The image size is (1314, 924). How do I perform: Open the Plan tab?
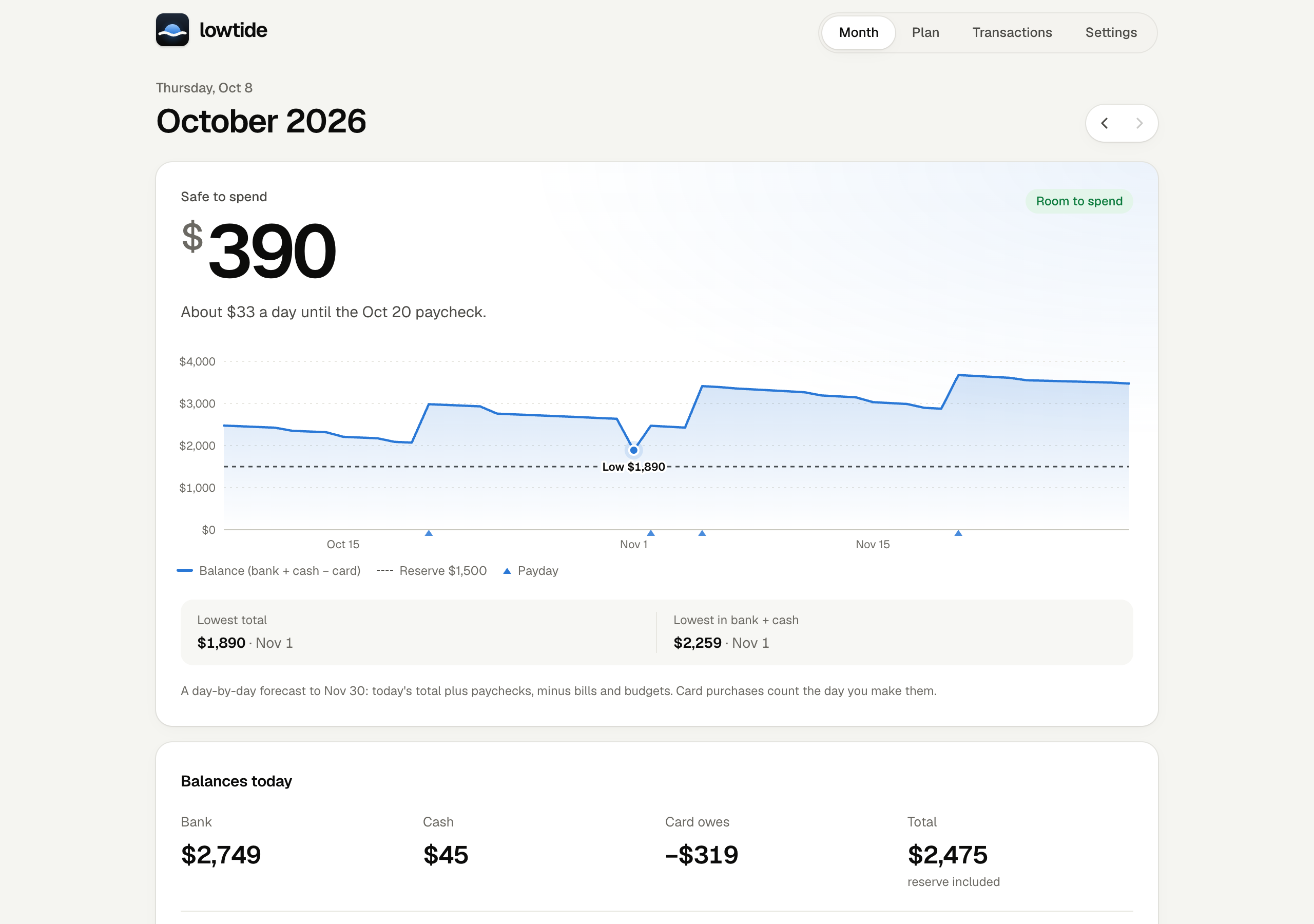[x=925, y=33]
